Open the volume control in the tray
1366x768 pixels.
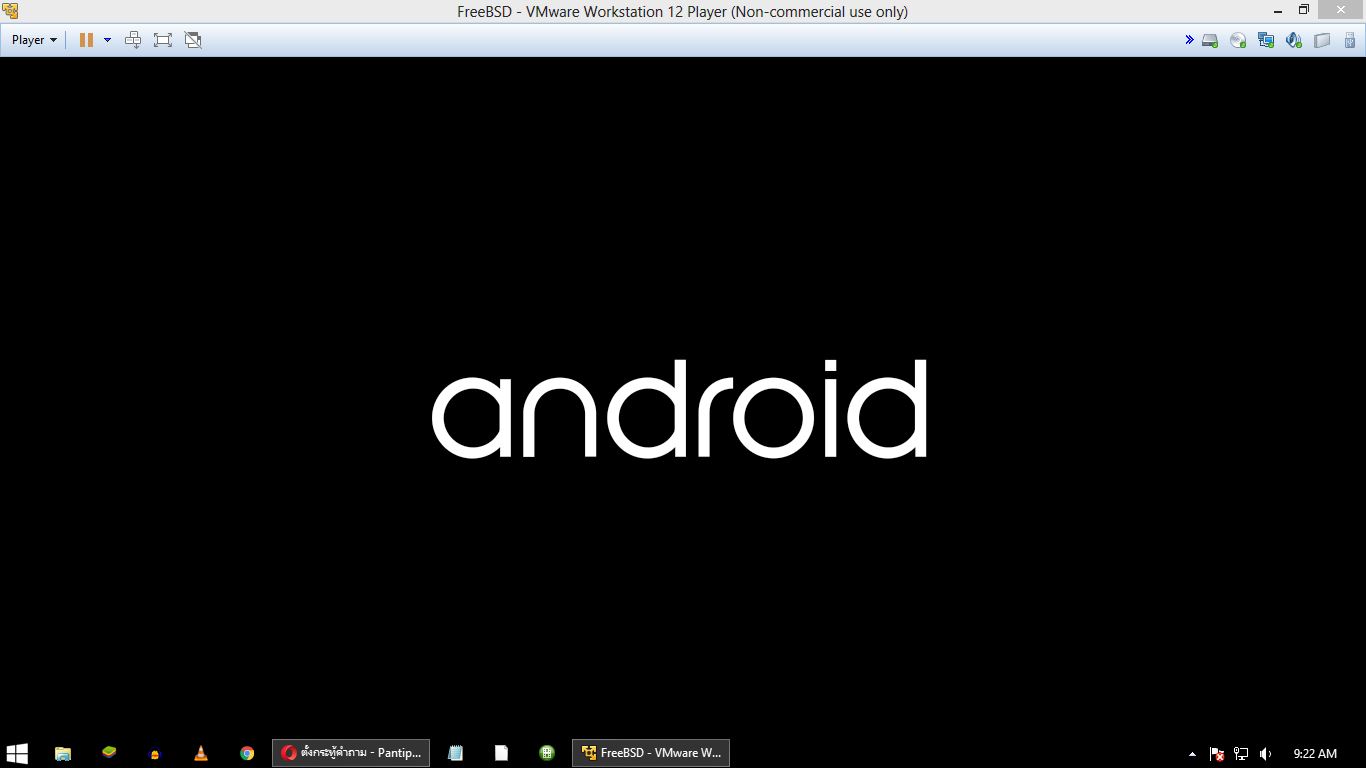click(1265, 754)
